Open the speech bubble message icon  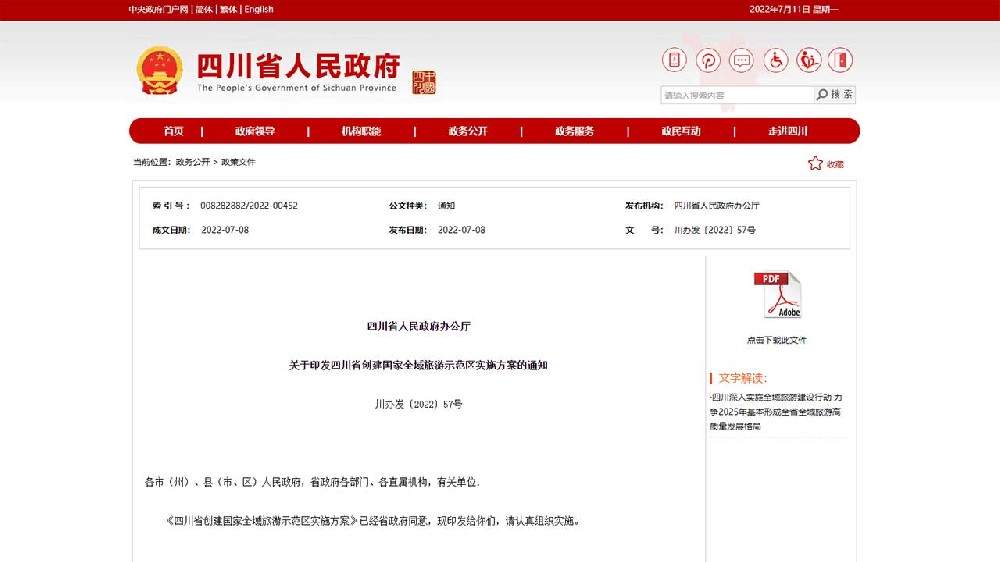point(741,60)
